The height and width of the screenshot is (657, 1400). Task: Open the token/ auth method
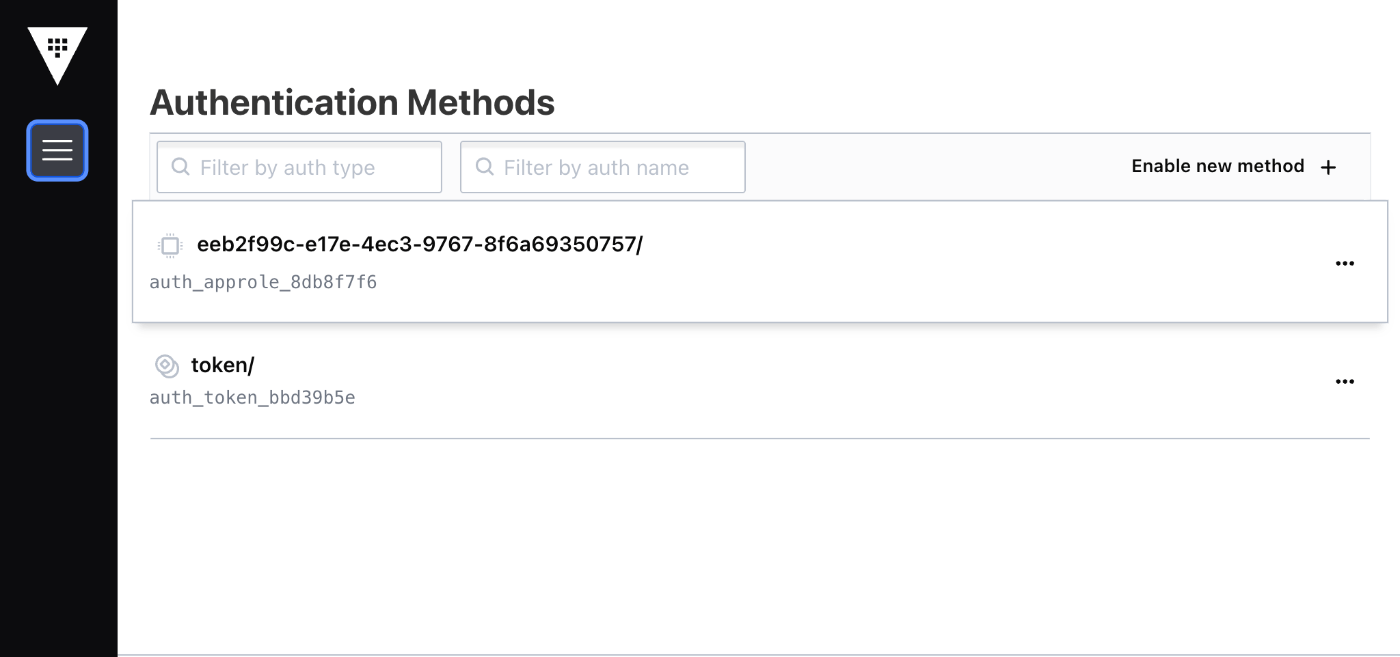222,365
